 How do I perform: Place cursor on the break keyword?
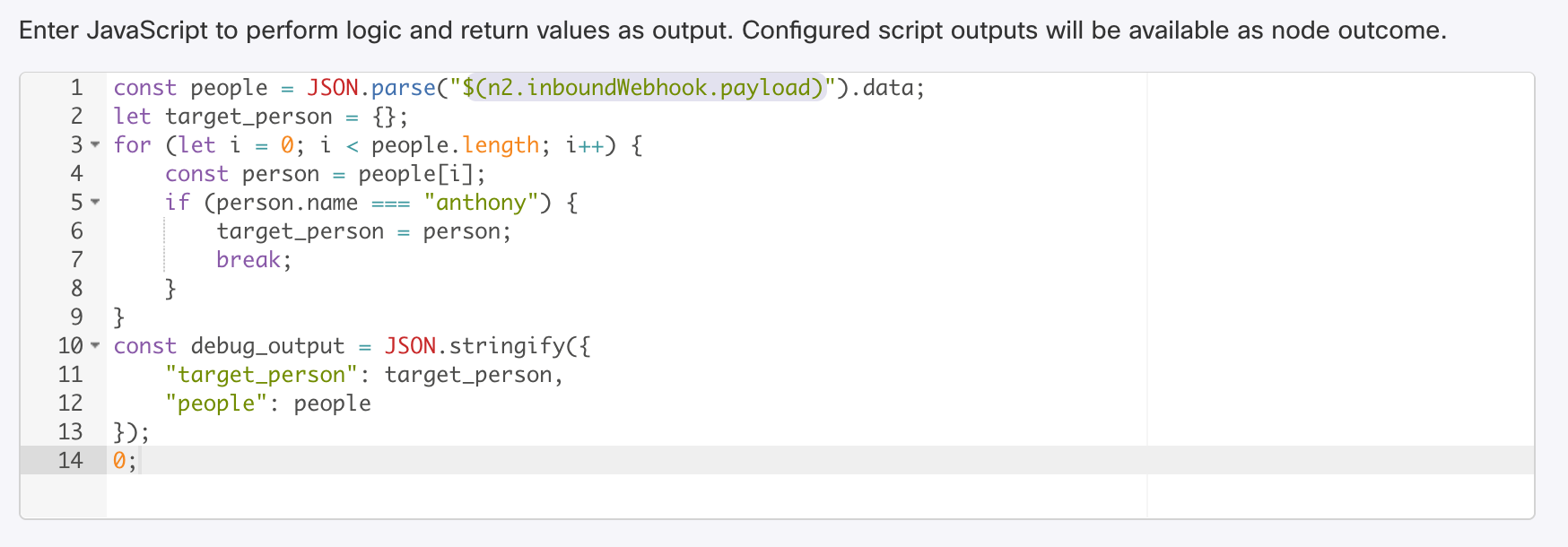[x=248, y=260]
